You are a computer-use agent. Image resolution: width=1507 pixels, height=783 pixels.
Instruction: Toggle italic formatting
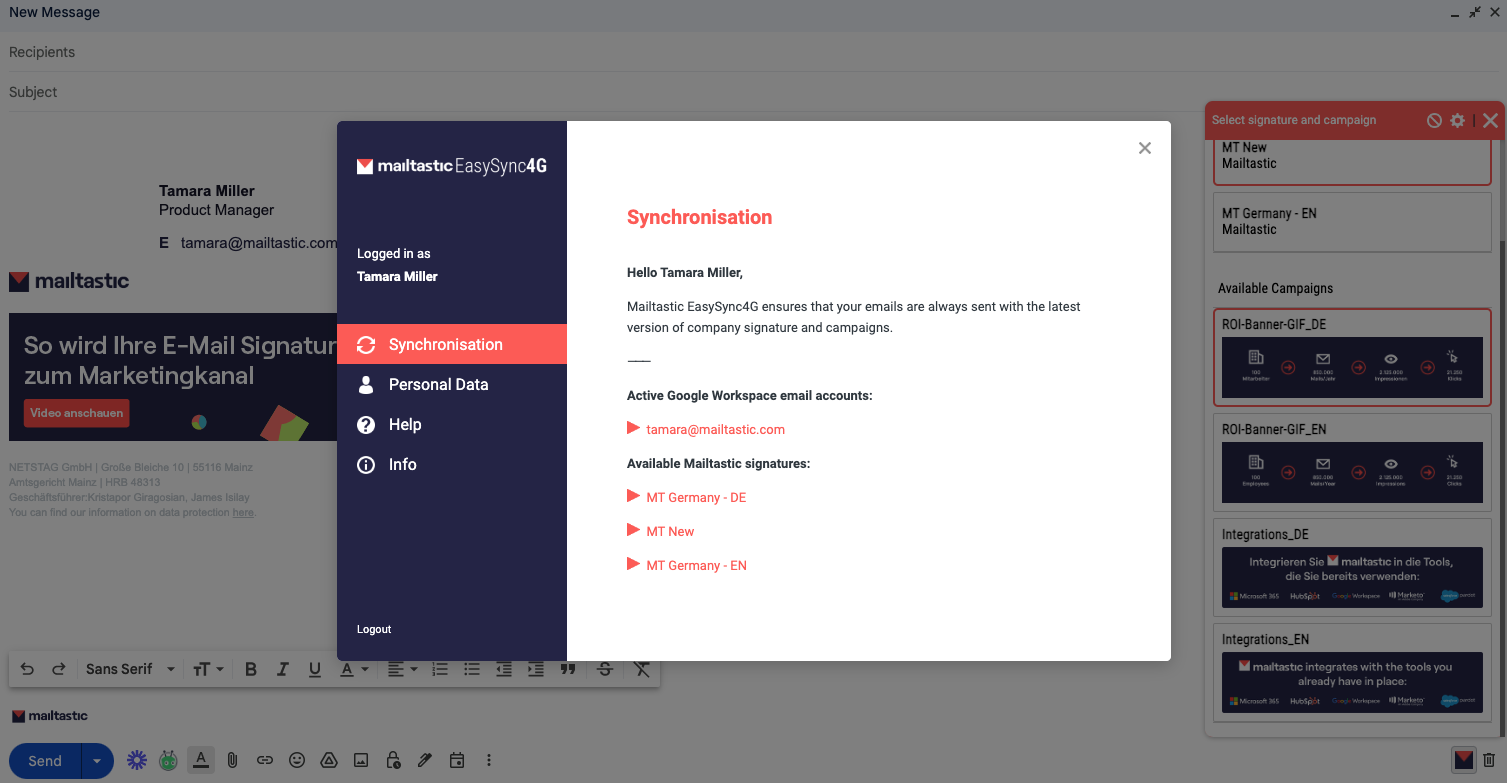click(x=283, y=669)
